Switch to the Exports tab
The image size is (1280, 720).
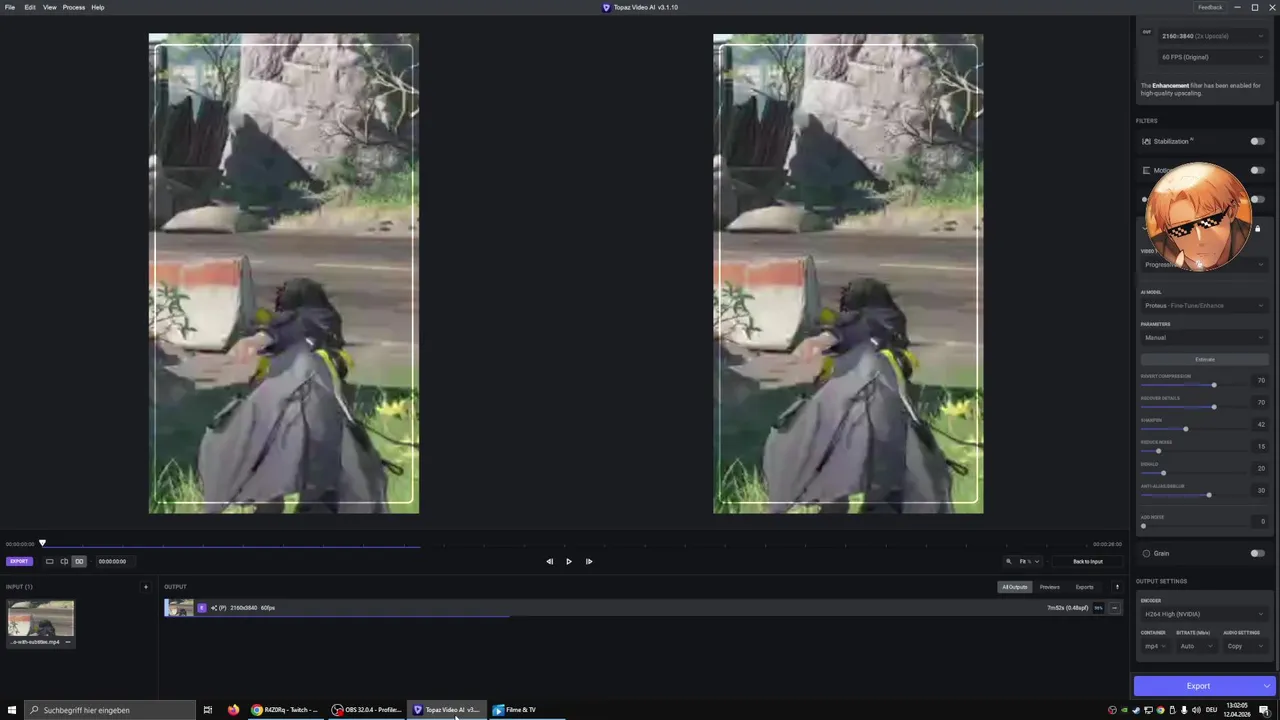coord(1084,587)
